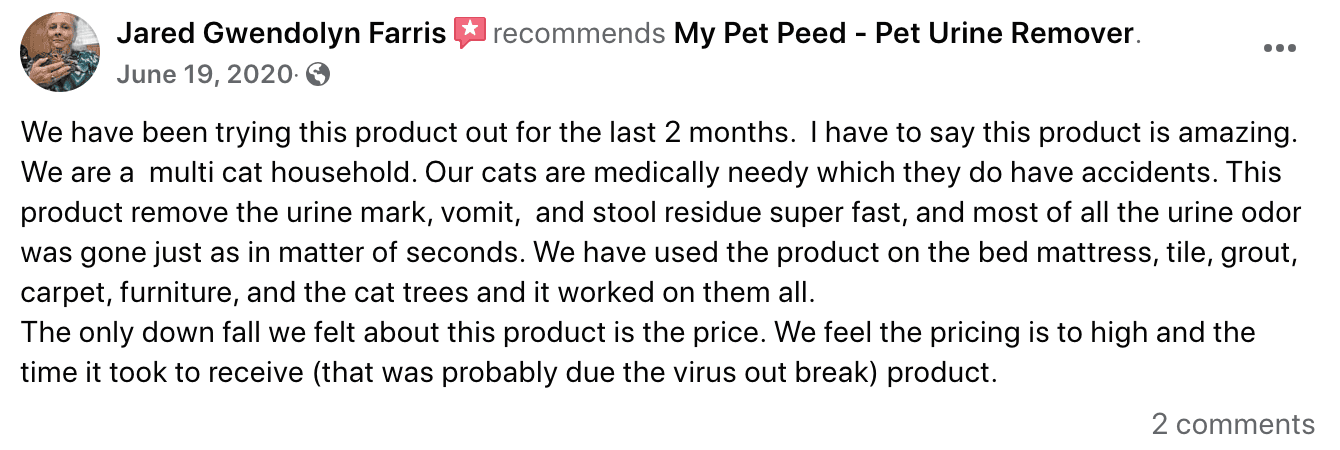View the 2 comments link
This screenshot has width=1340, height=450.
pos(1233,424)
